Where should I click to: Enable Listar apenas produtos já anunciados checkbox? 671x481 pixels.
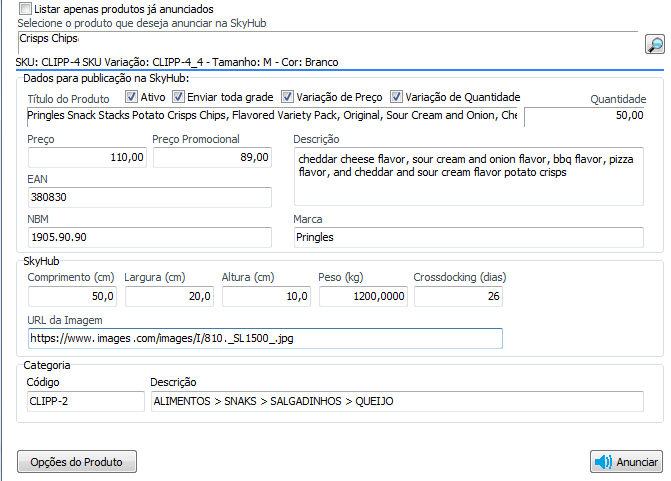(25, 8)
